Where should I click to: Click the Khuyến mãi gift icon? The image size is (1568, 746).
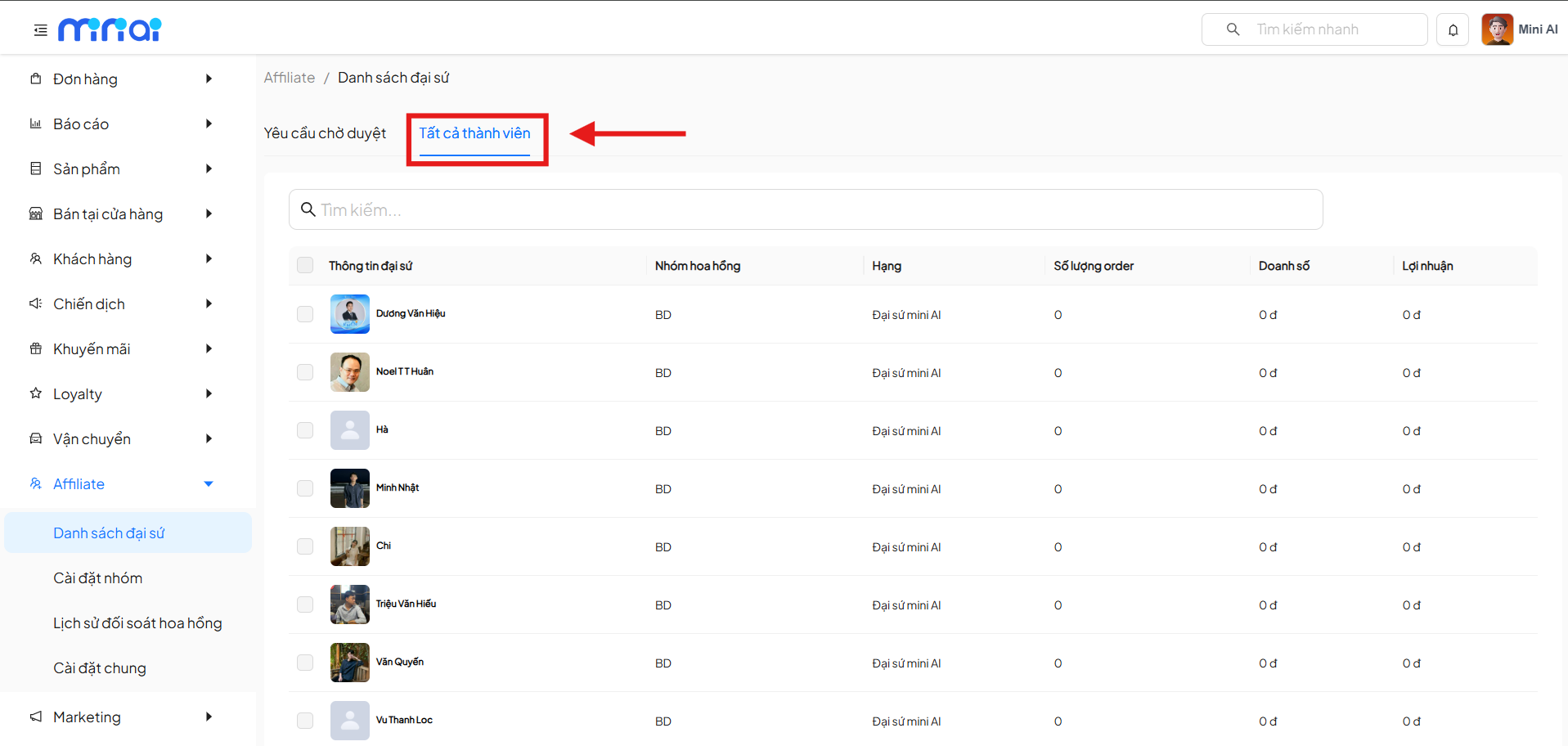[36, 348]
